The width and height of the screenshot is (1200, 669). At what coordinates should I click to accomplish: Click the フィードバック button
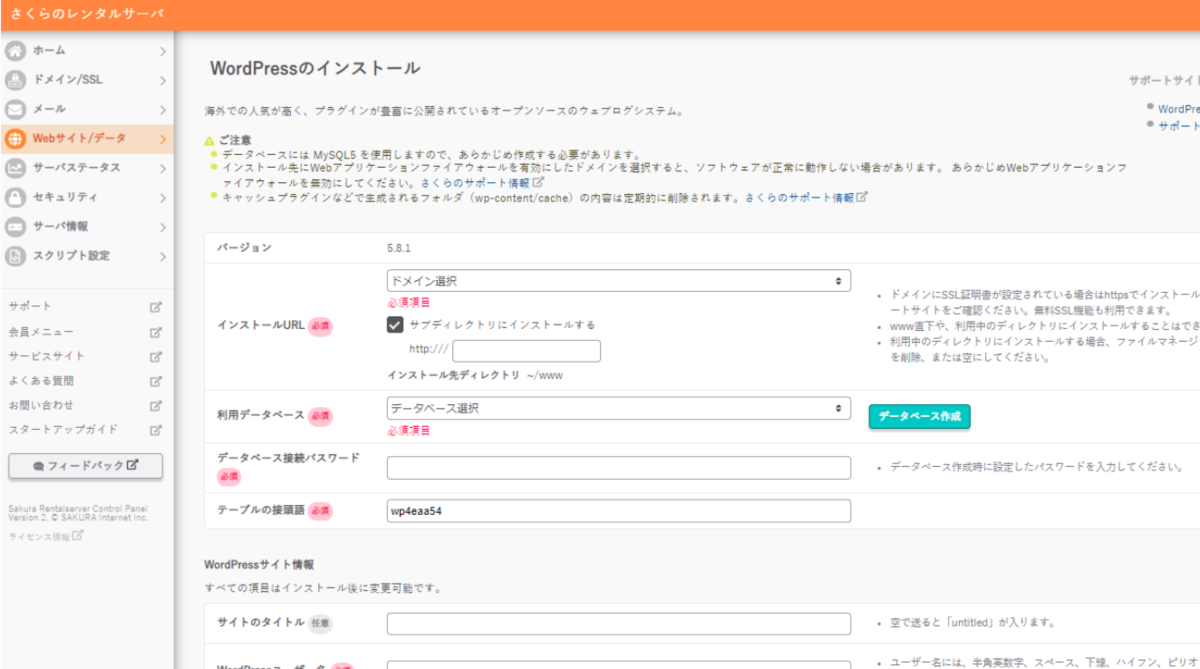[85, 466]
